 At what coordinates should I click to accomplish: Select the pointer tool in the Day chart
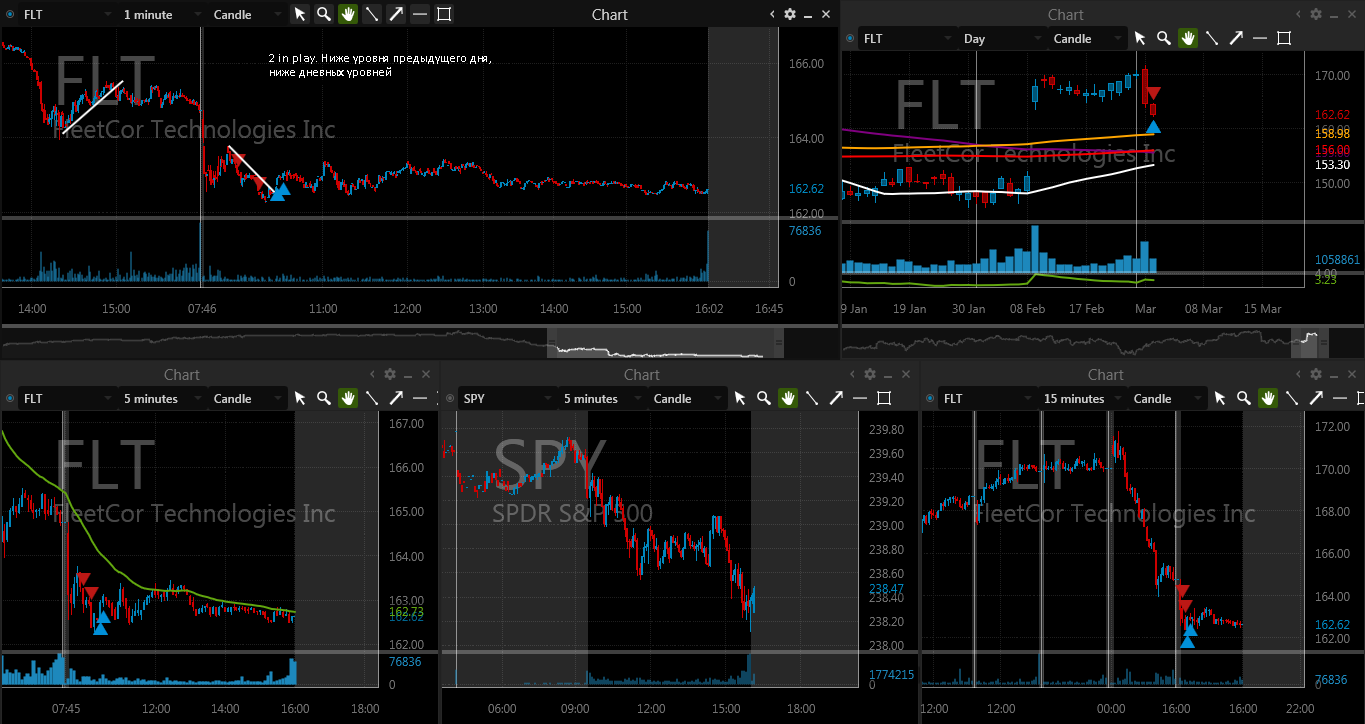1140,38
